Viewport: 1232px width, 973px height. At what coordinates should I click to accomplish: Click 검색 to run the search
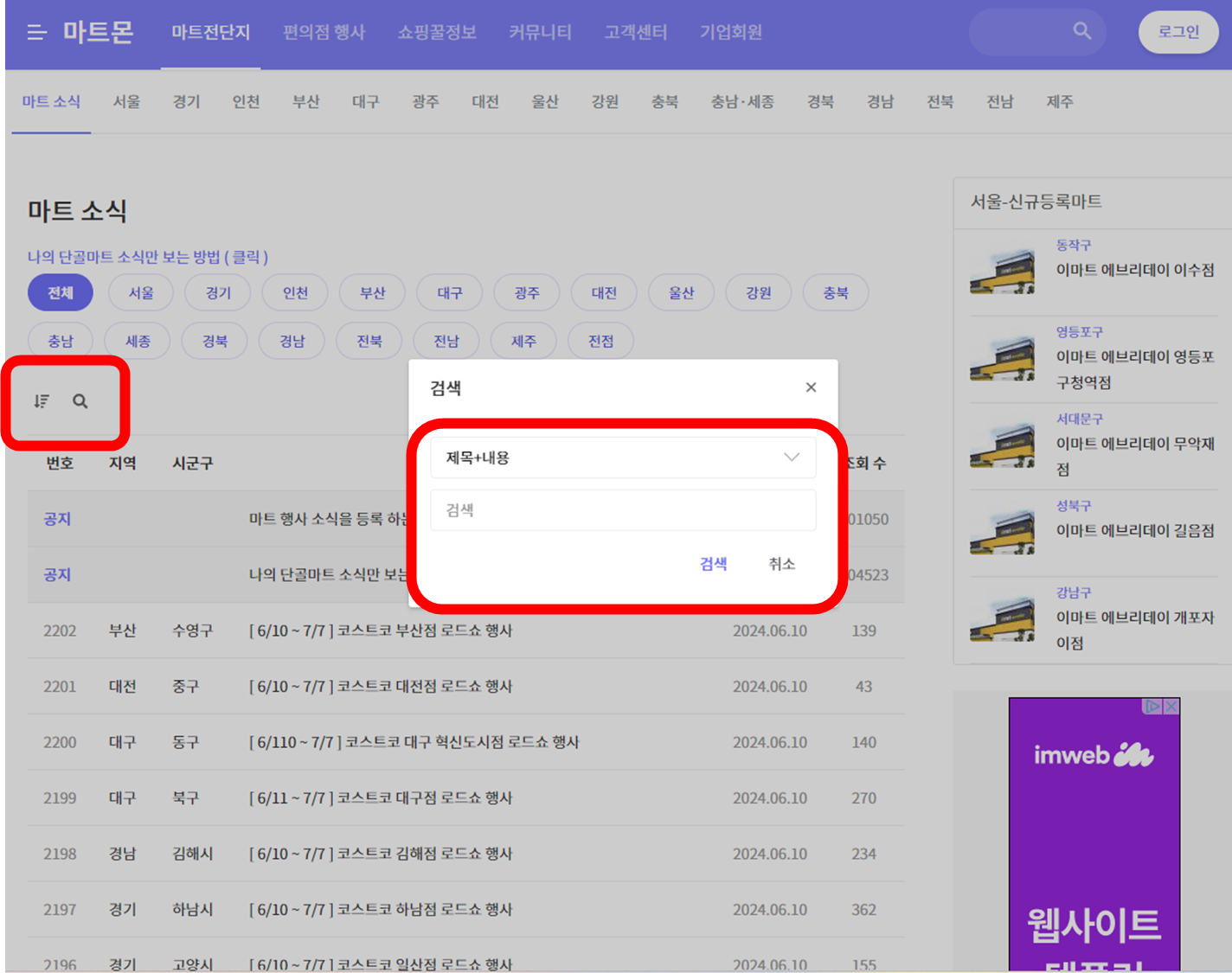(713, 563)
